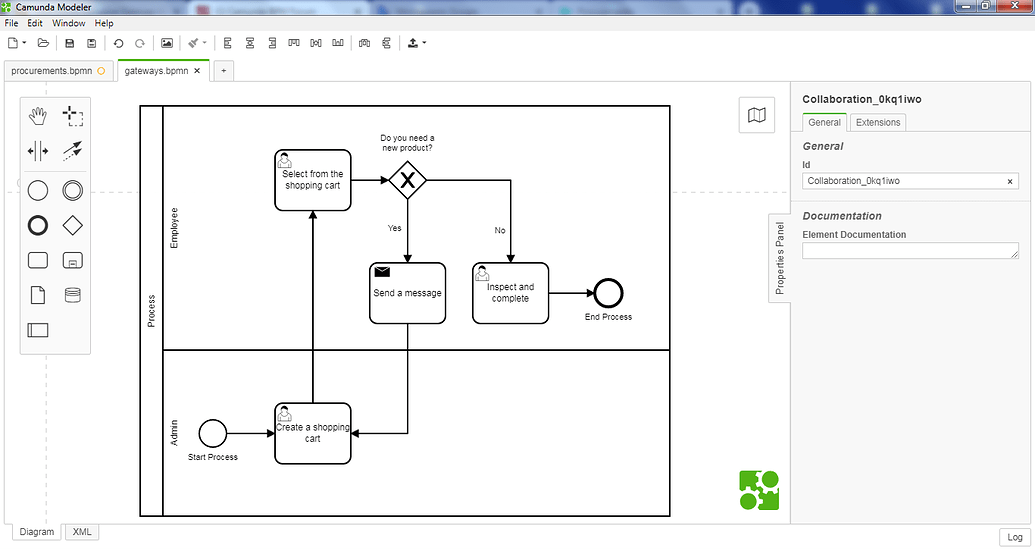Click the Element Documentation text box
1035x550 pixels.
pos(910,251)
